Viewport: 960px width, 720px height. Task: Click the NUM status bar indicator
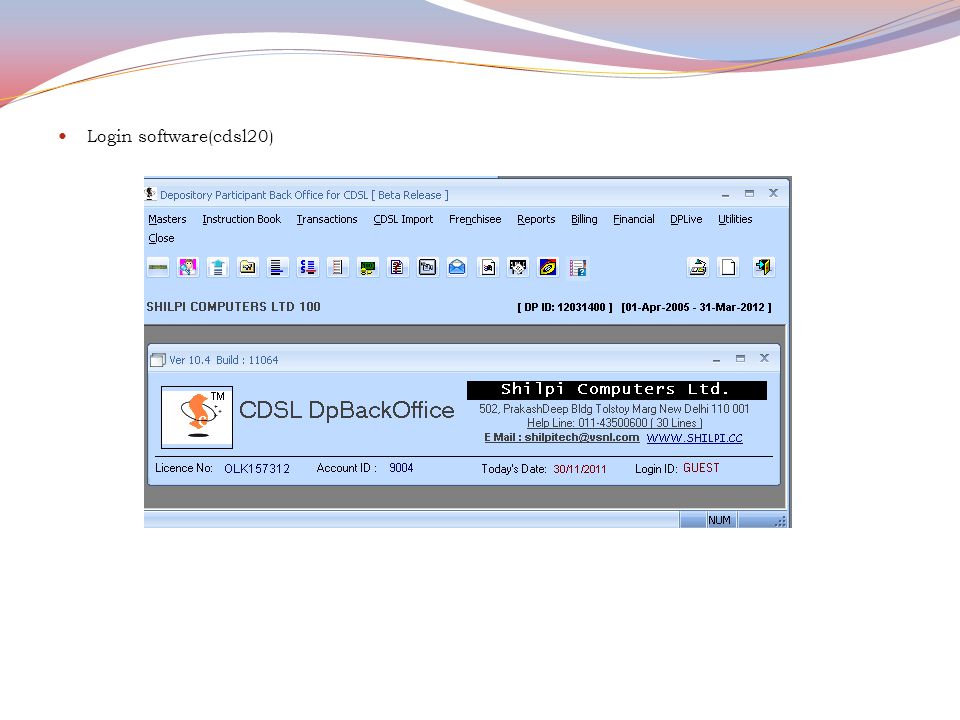point(719,520)
